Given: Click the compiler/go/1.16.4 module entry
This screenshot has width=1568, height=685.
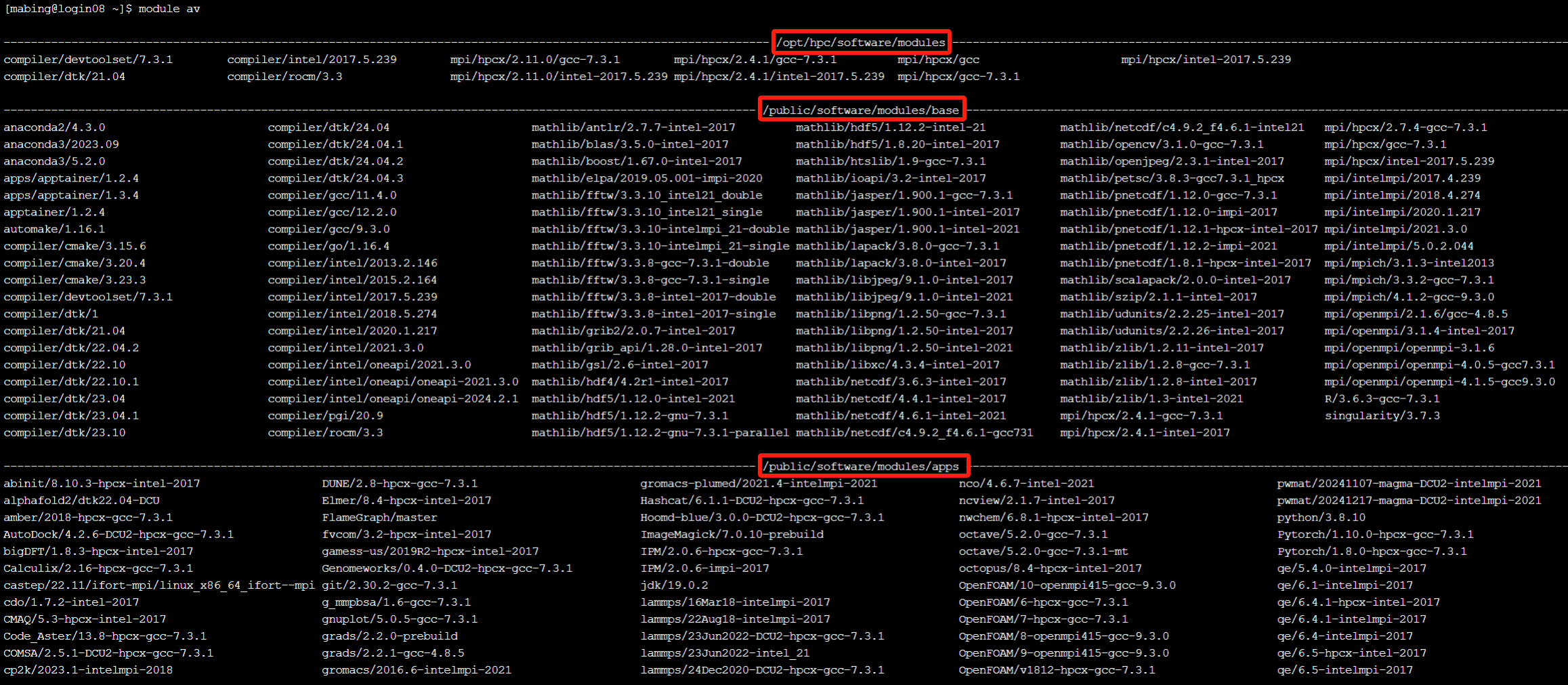Looking at the screenshot, I should pos(329,246).
